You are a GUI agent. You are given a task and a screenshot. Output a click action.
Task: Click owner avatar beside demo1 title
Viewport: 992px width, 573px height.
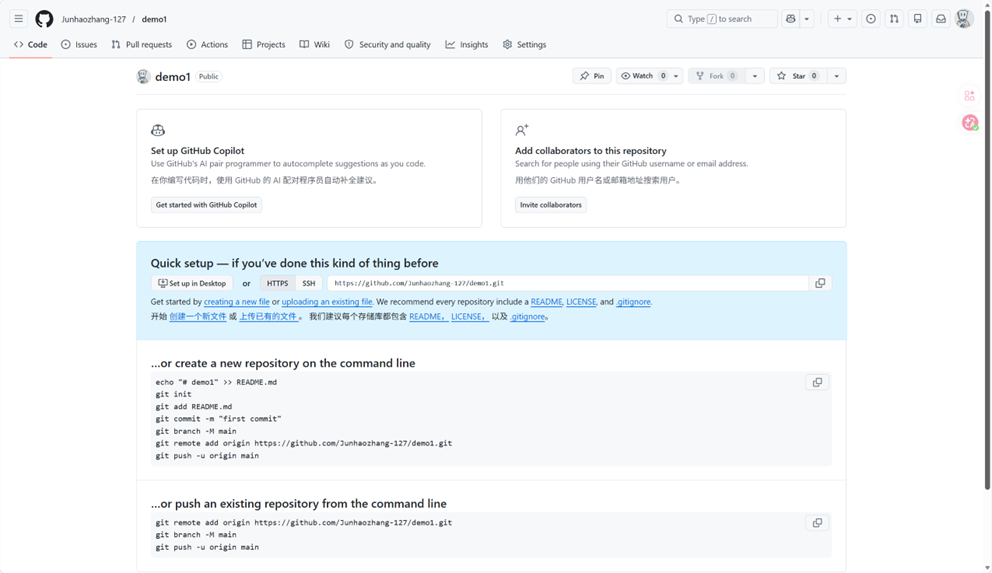coord(144,77)
